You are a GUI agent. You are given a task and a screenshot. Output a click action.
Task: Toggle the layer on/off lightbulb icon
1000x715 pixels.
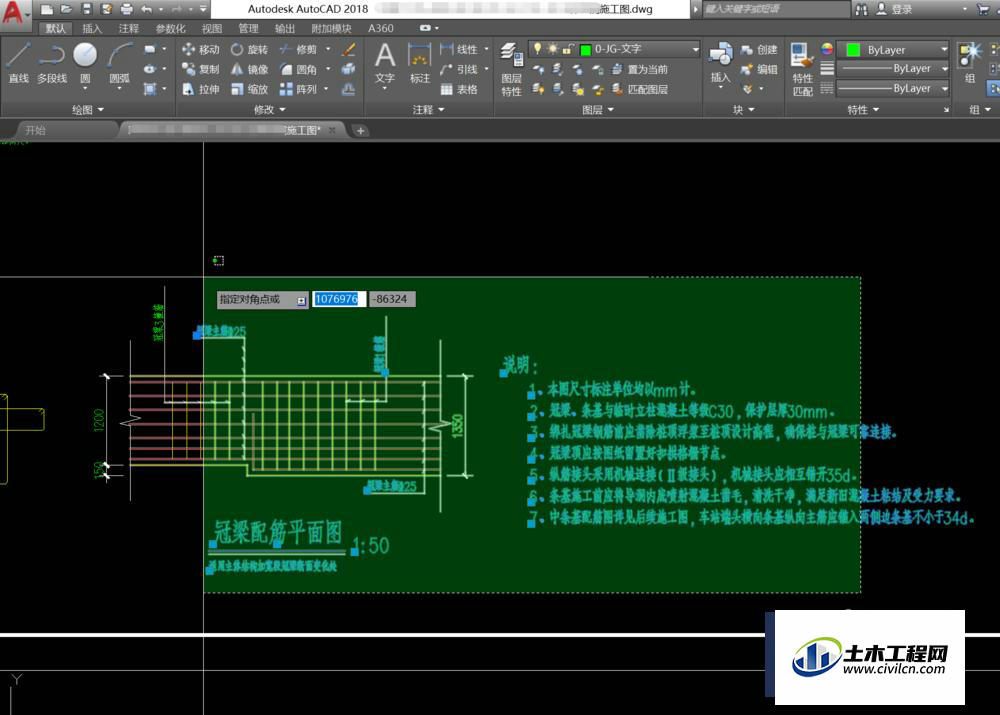coord(538,48)
